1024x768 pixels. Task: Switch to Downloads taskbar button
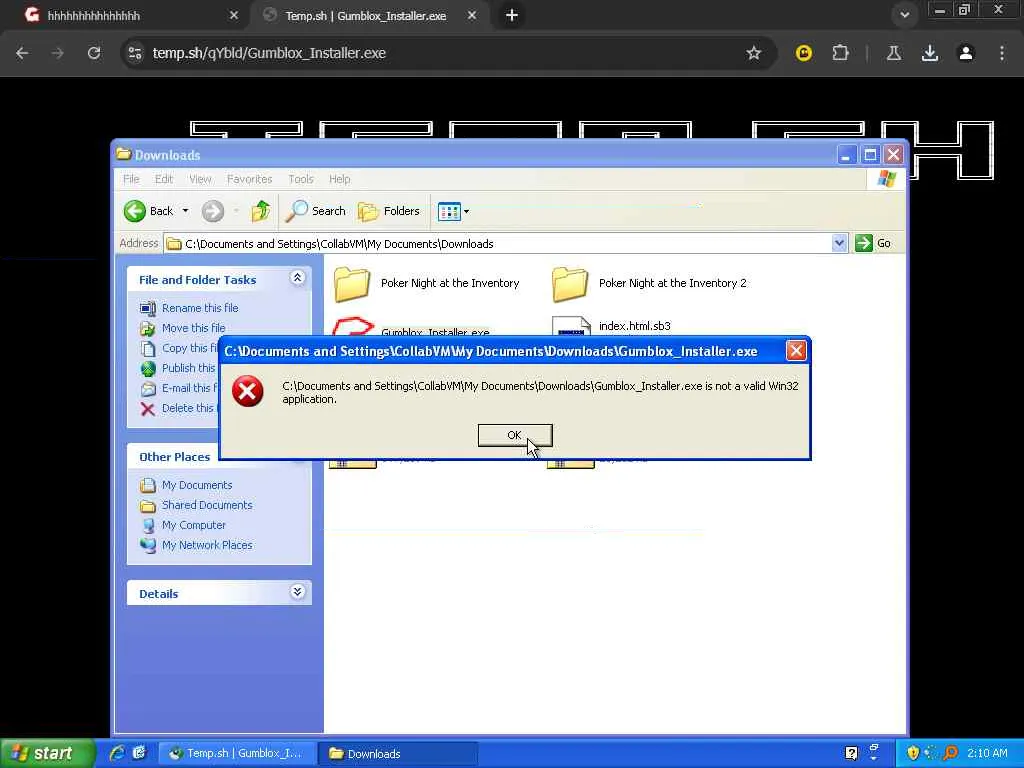[398, 754]
